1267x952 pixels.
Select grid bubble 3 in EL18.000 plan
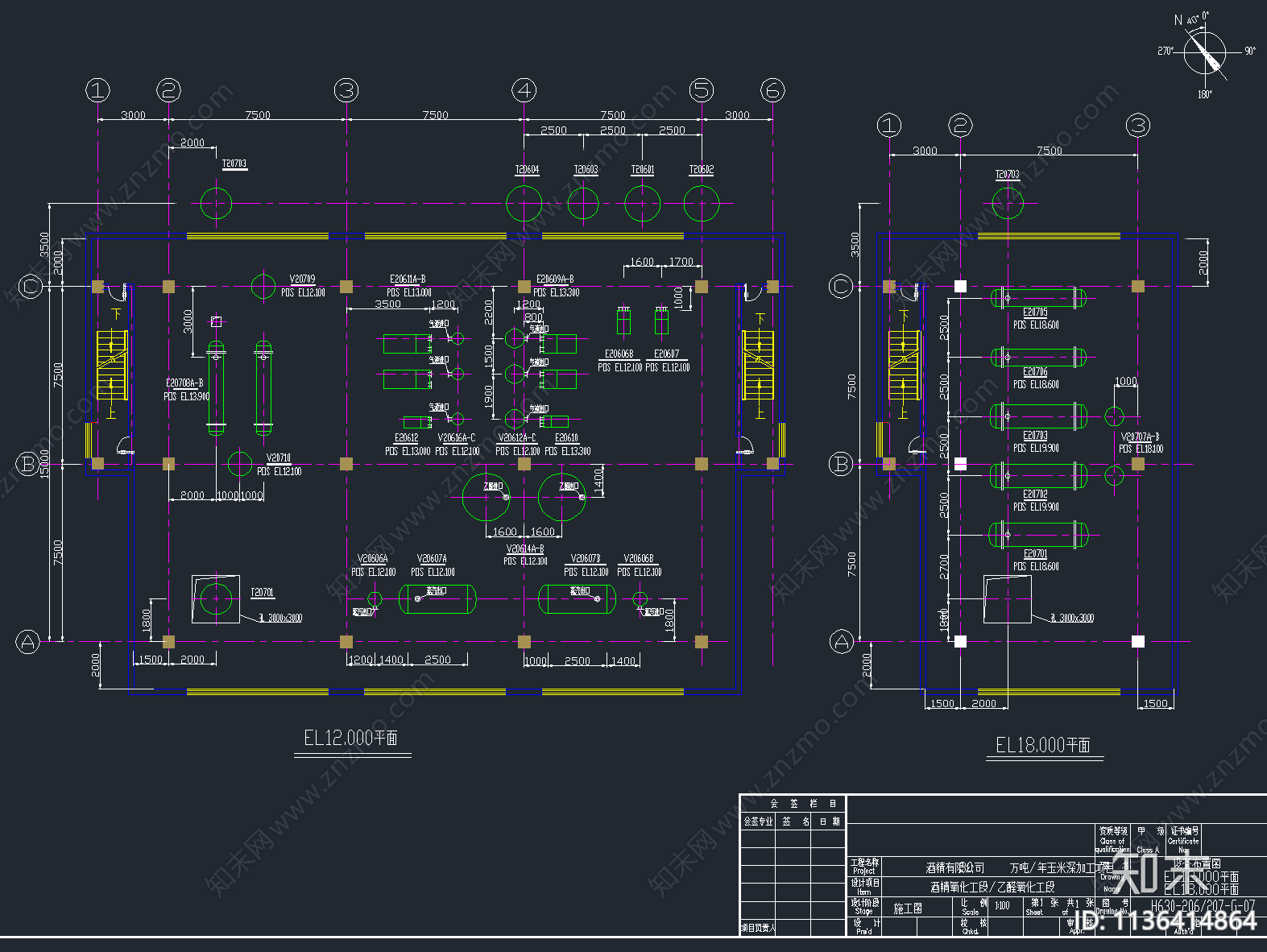coord(1138,125)
